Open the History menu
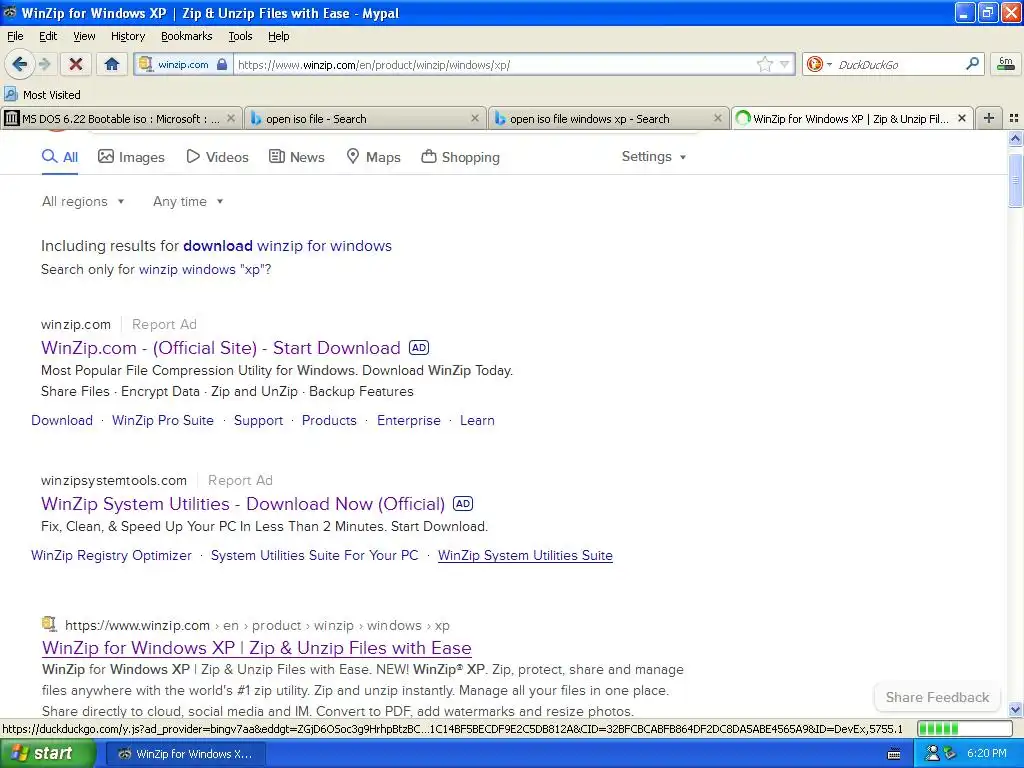This screenshot has width=1024, height=768. click(x=127, y=36)
